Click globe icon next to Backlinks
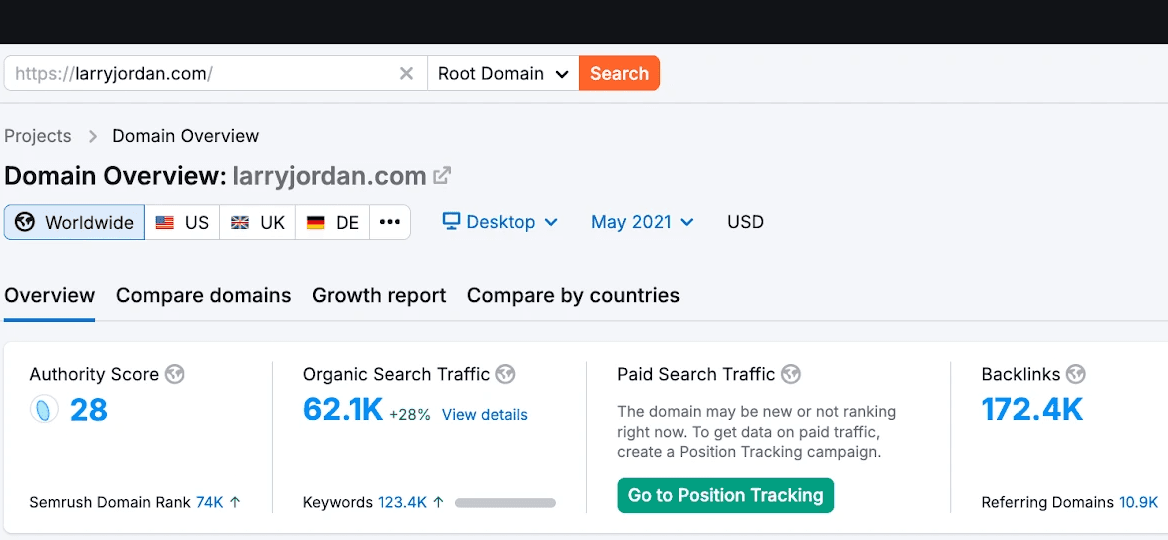1168x540 pixels. tap(1076, 374)
